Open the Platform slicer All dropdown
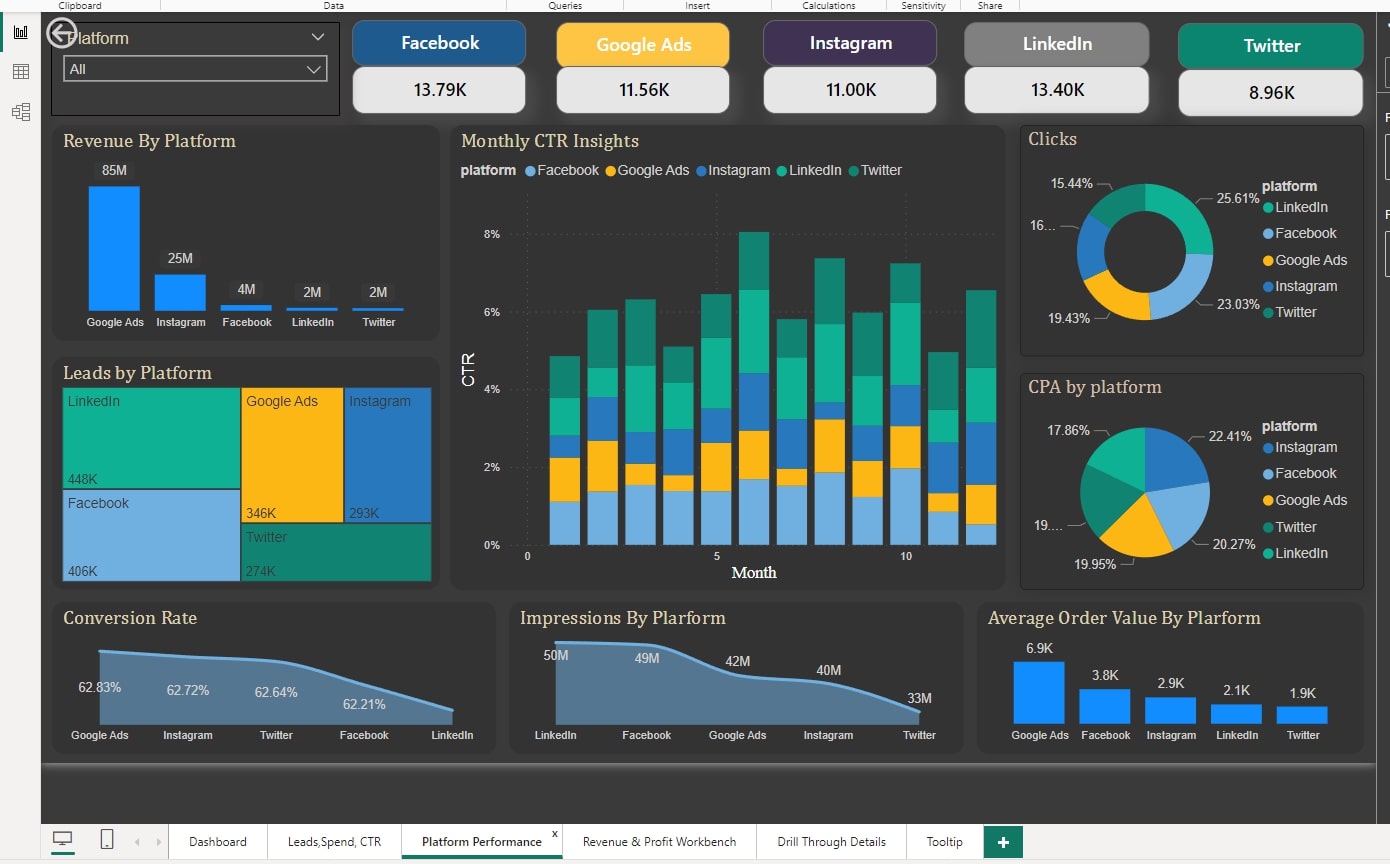Image resolution: width=1390 pixels, height=864 pixels. point(195,69)
